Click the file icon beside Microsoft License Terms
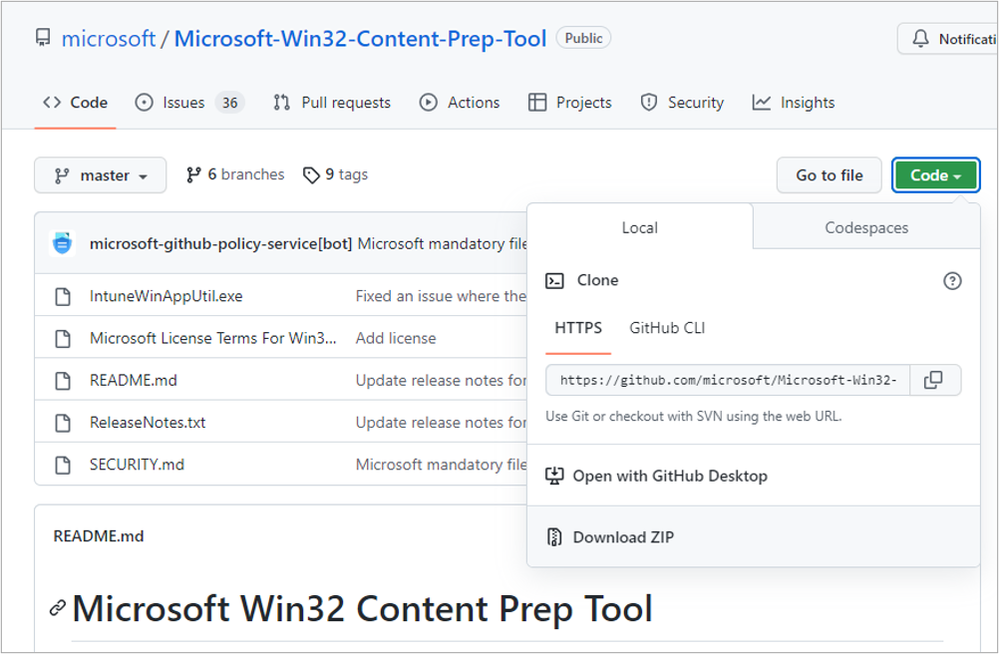The height and width of the screenshot is (654, 999). pos(62,338)
